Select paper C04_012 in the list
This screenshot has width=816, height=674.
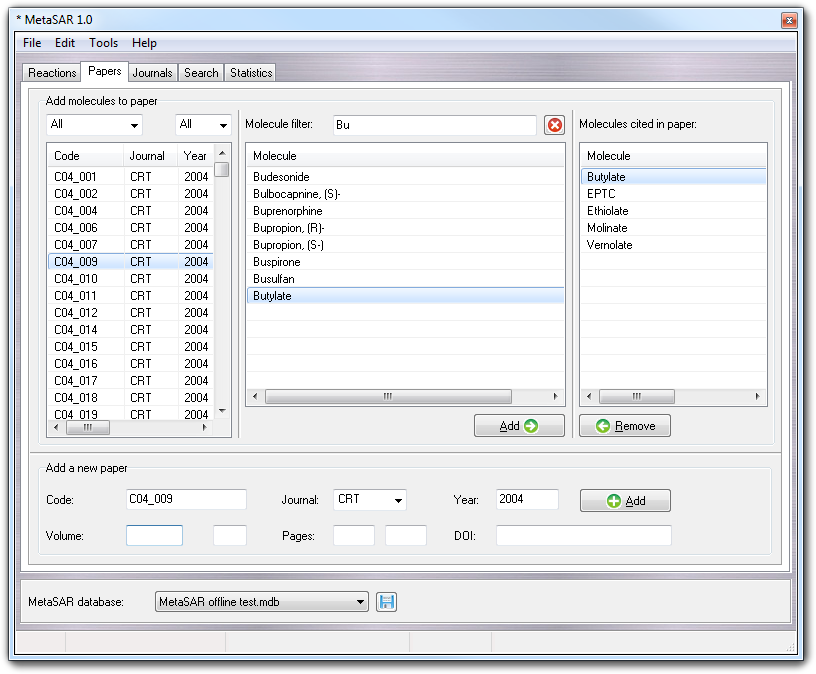[x=76, y=313]
